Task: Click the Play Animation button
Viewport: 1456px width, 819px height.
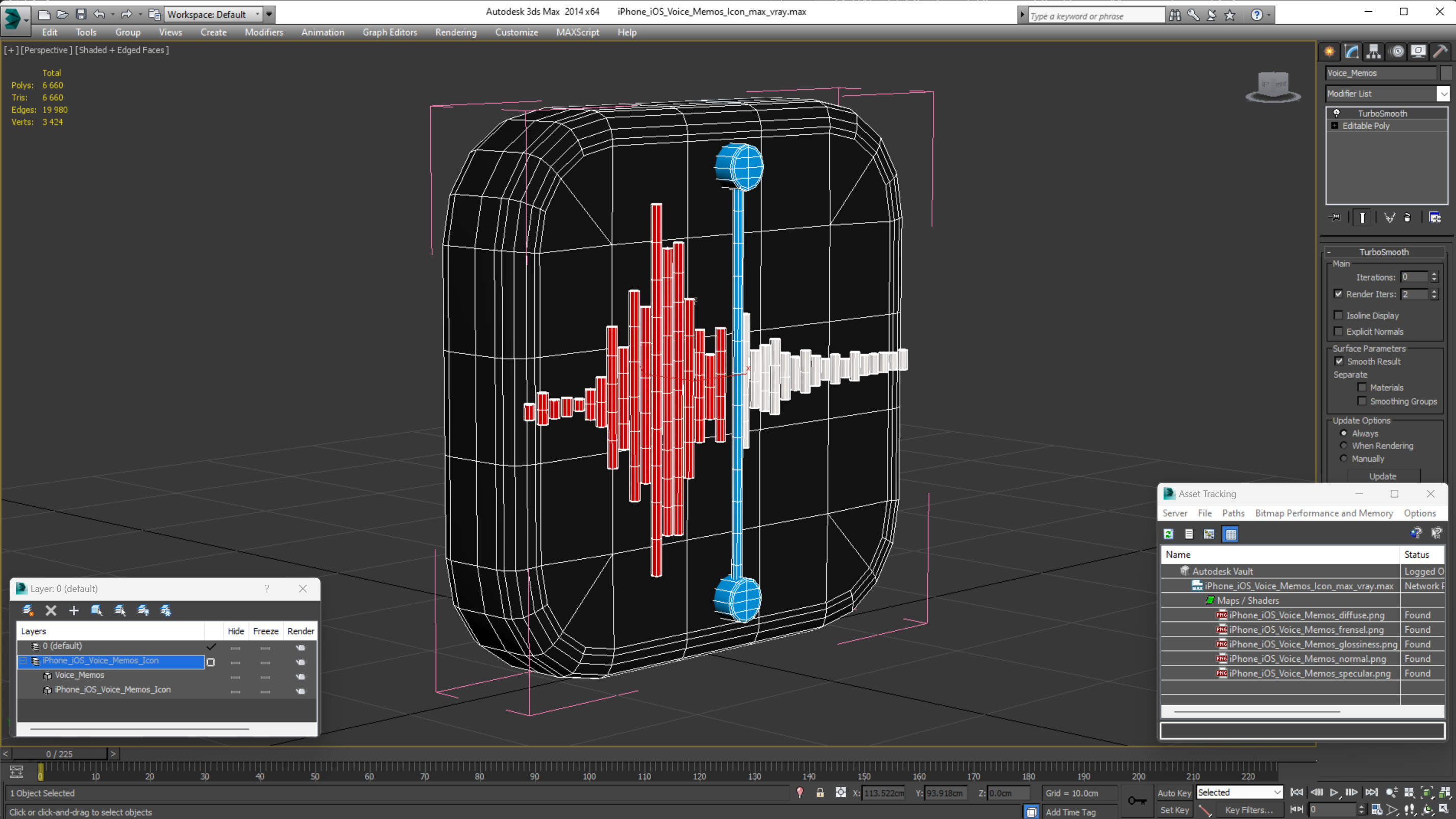Action: click(x=1334, y=792)
